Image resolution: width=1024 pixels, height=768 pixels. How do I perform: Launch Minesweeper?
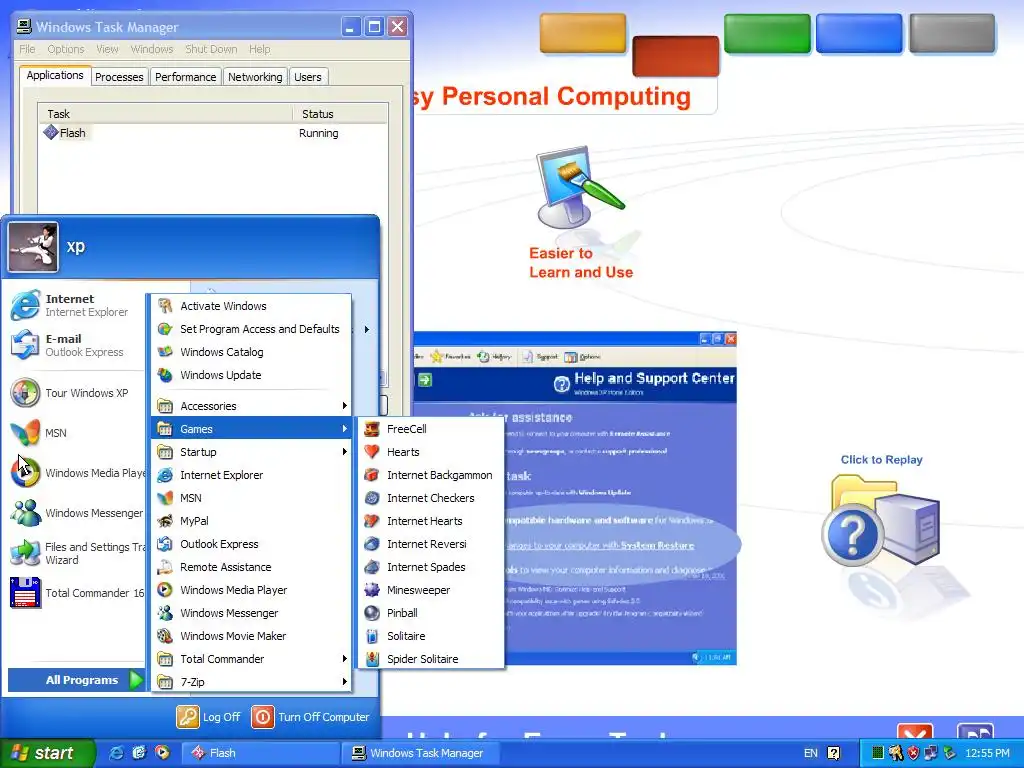click(x=431, y=590)
